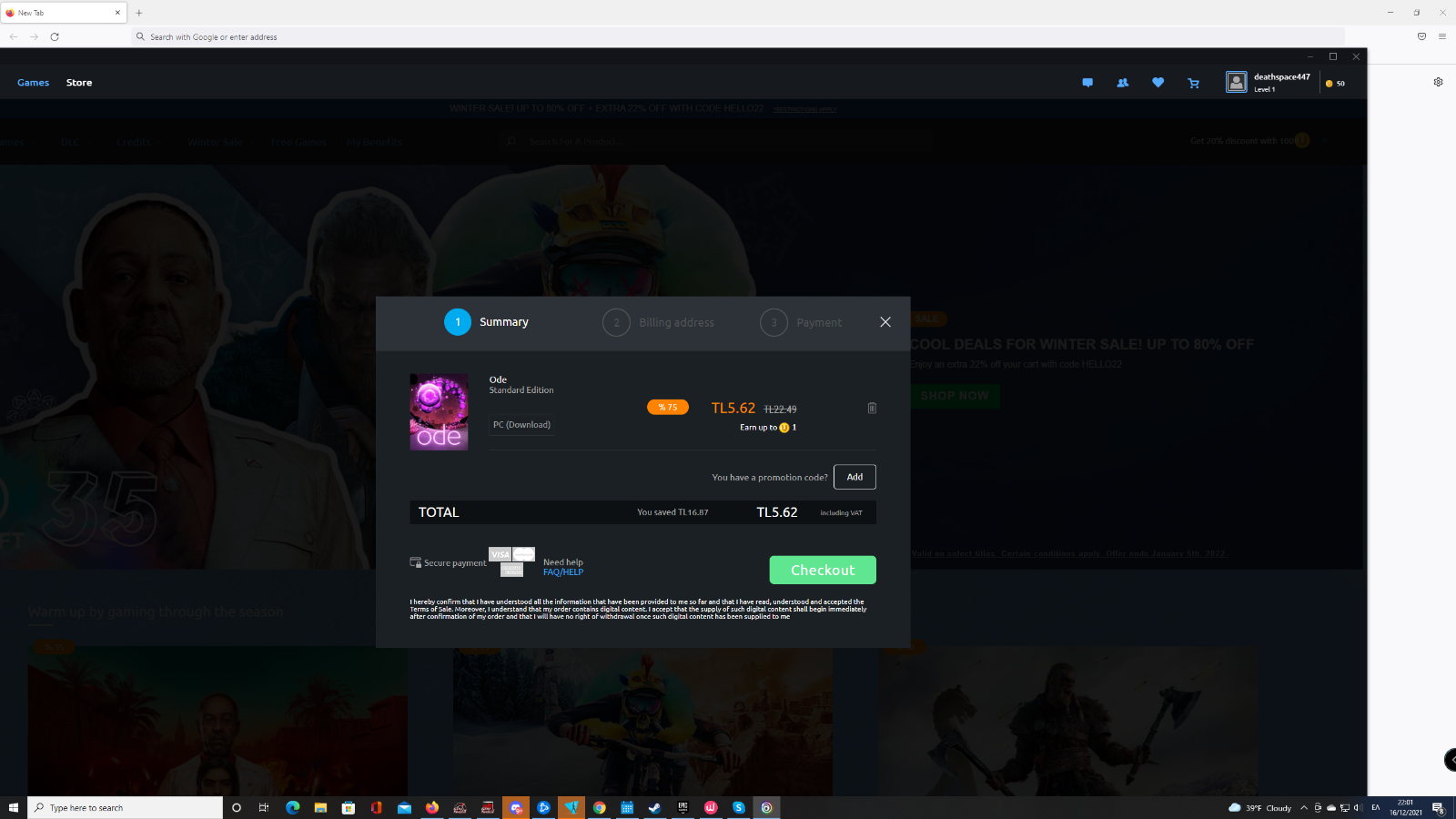Go to step 1 Summary
Screen dimensions: 1456x819
point(486,322)
